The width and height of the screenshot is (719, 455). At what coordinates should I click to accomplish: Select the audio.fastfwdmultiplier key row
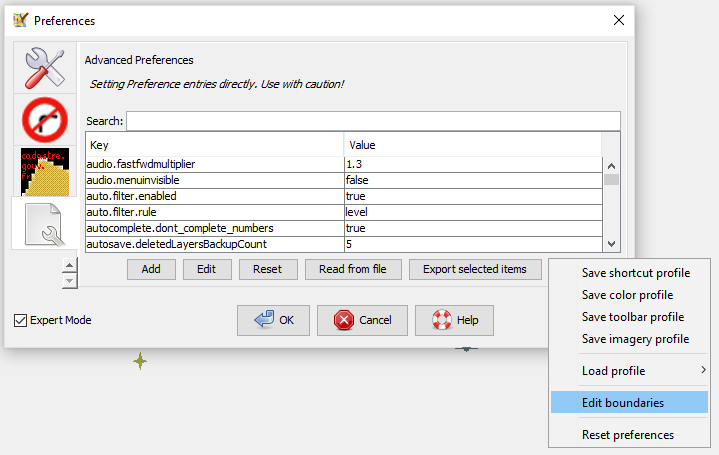pos(214,163)
